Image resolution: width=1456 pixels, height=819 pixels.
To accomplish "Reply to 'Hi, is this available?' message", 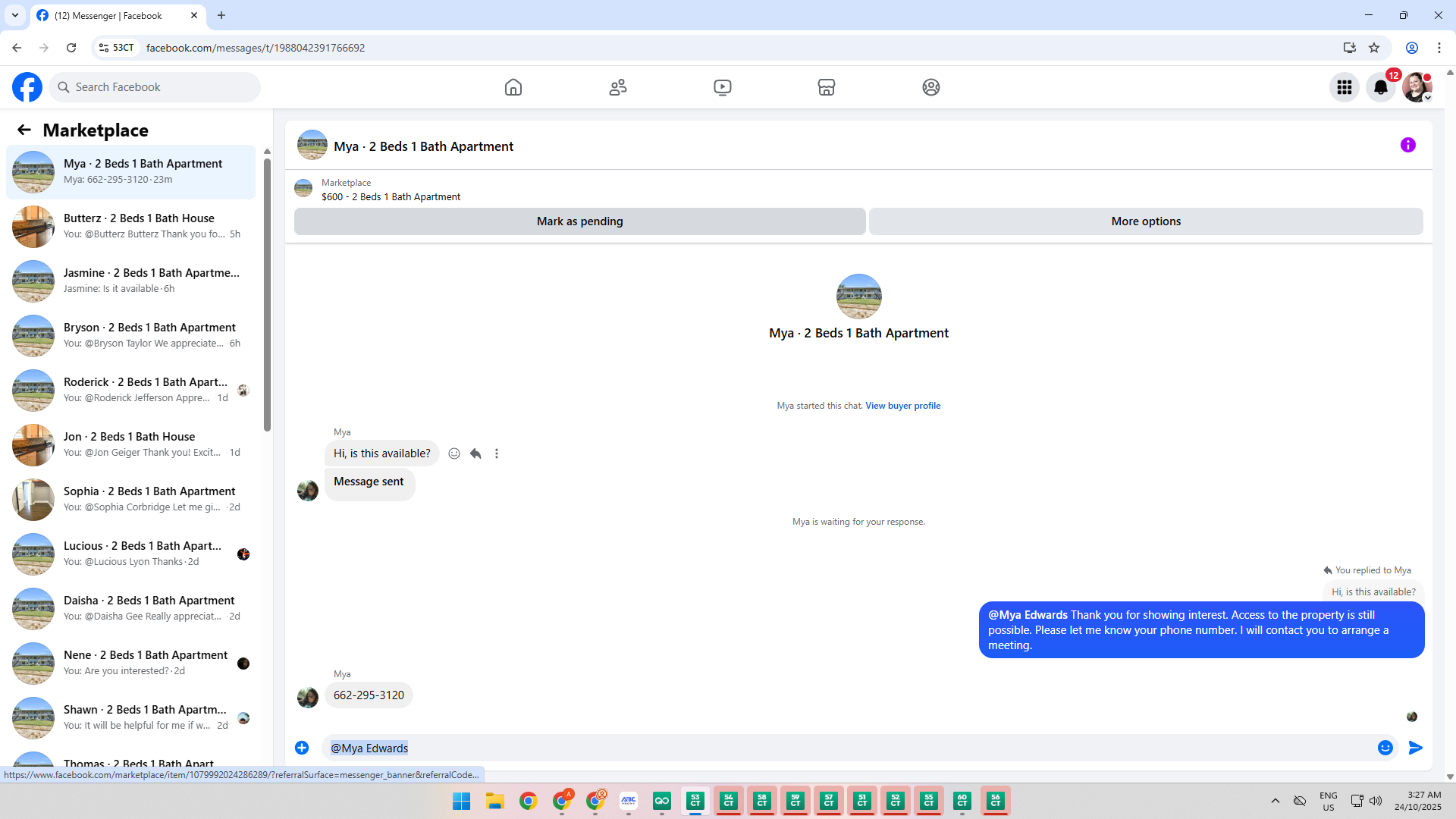I will point(475,453).
